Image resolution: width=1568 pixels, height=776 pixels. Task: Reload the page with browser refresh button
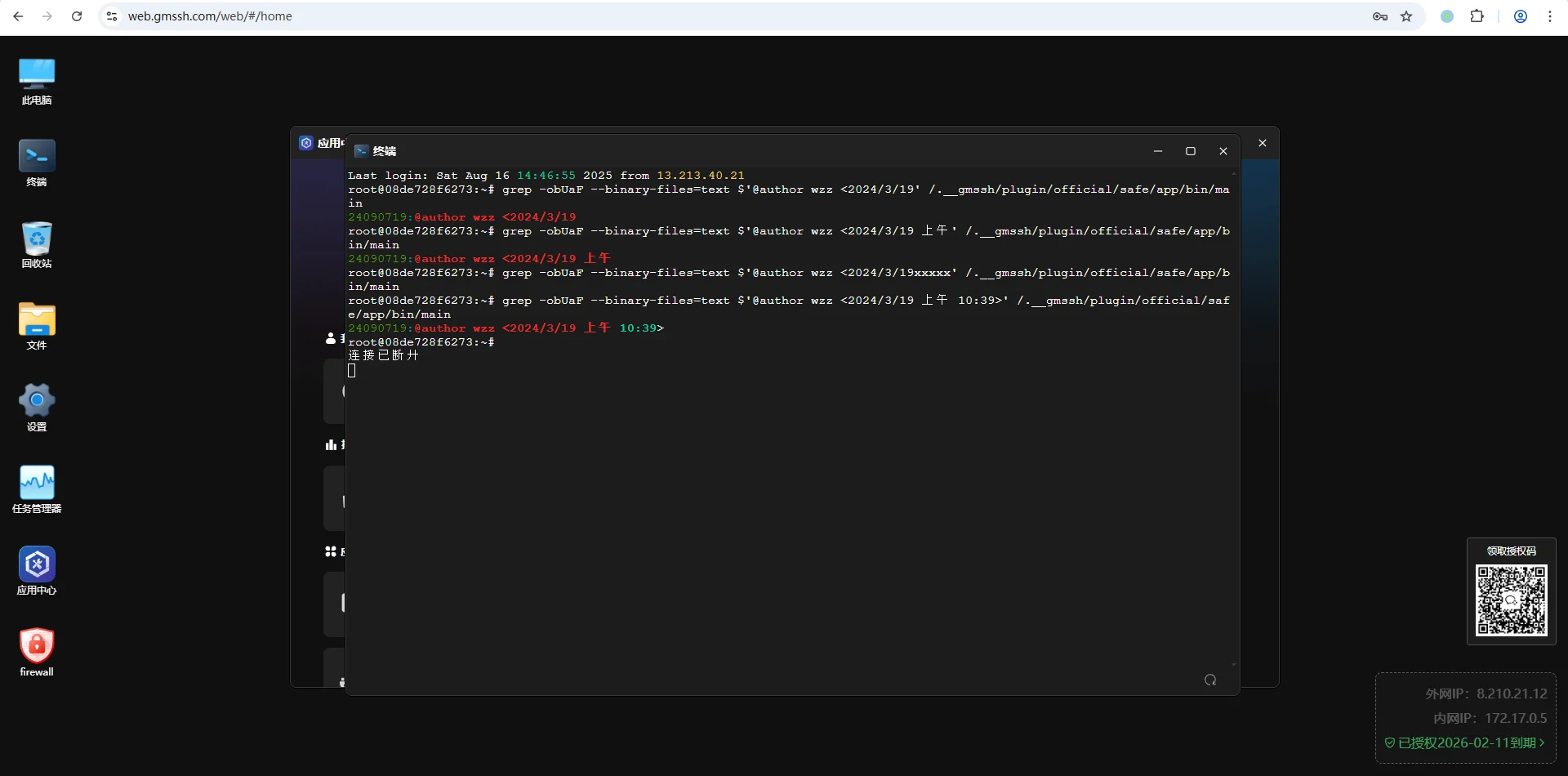tap(77, 16)
